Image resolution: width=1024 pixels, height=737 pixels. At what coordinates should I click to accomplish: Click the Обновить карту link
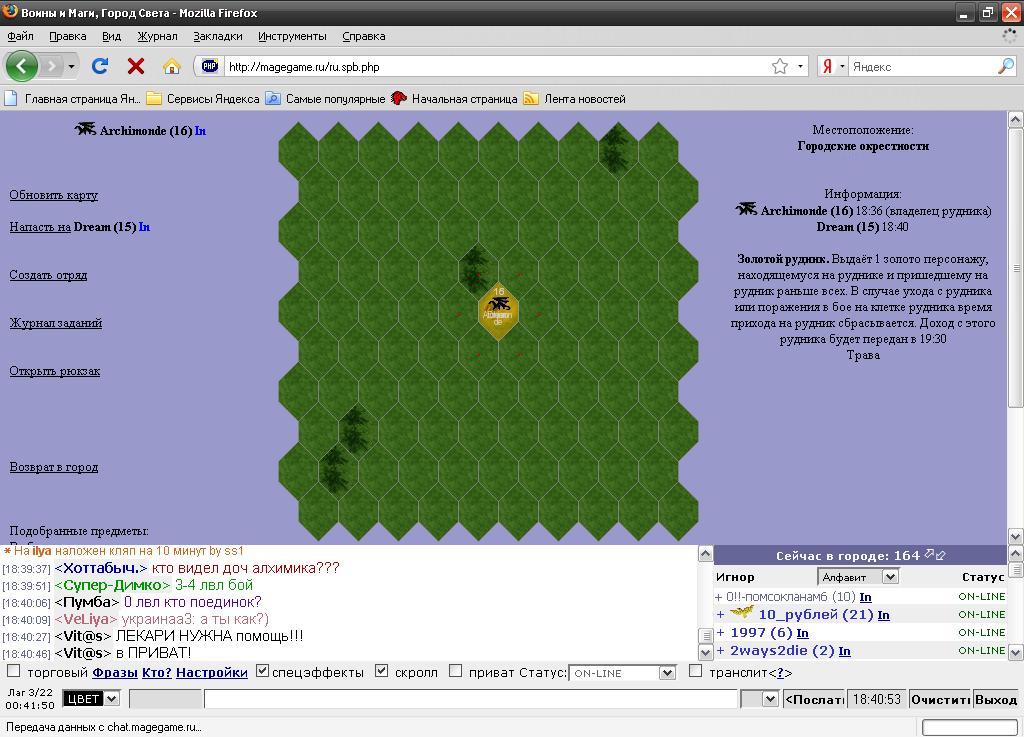click(54, 195)
